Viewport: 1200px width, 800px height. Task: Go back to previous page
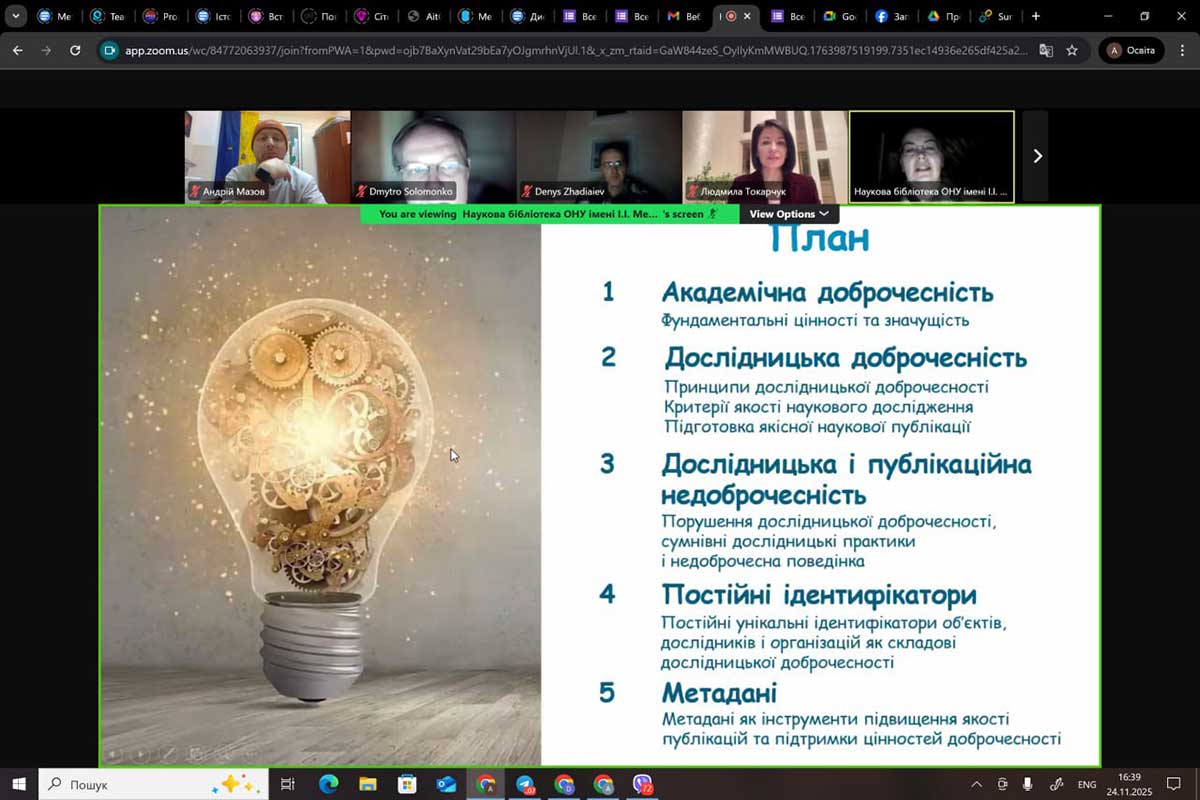coord(18,50)
